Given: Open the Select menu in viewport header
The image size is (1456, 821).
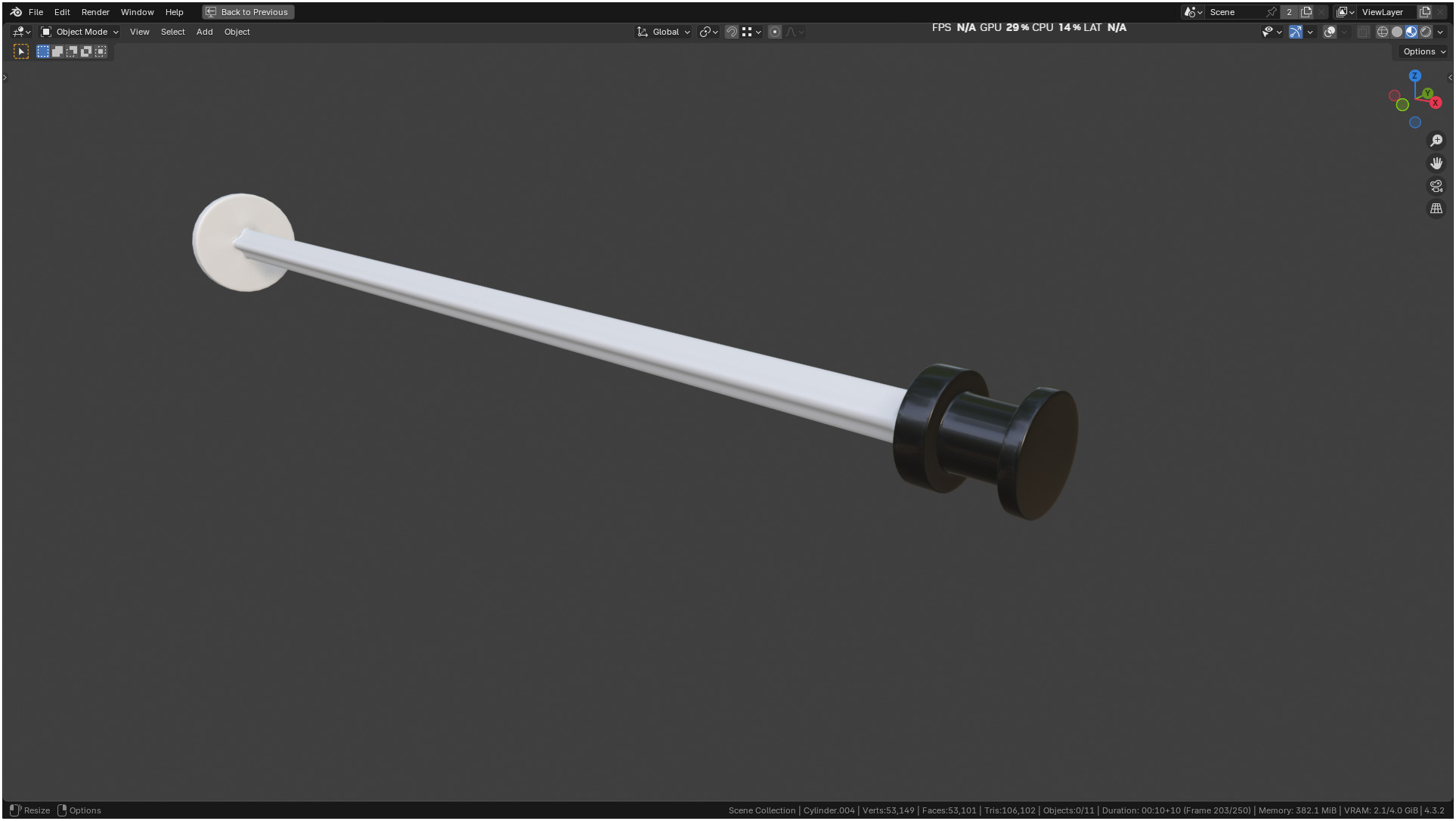Looking at the screenshot, I should [x=172, y=32].
